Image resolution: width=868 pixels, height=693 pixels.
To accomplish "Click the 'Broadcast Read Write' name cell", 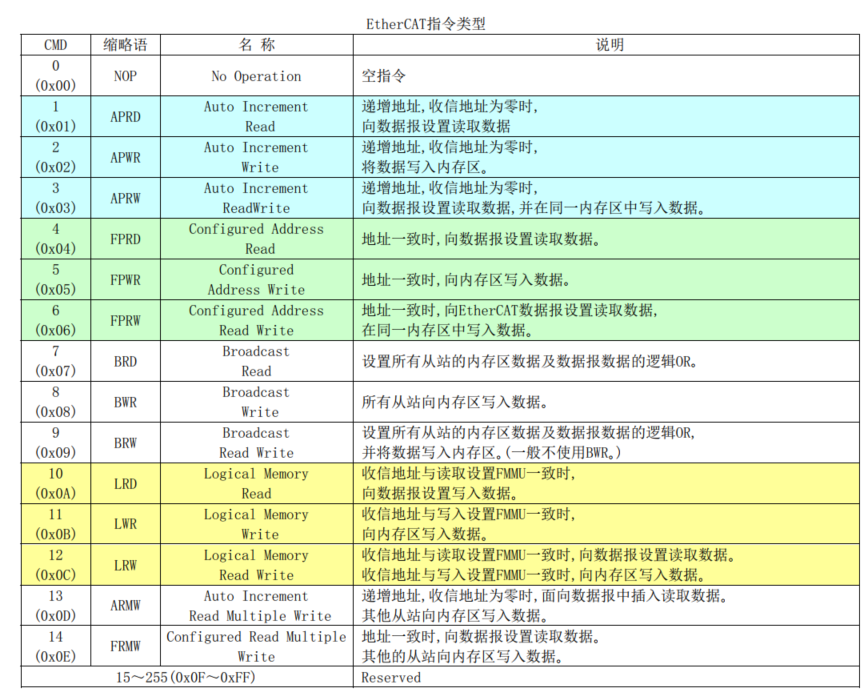I will click(x=257, y=443).
